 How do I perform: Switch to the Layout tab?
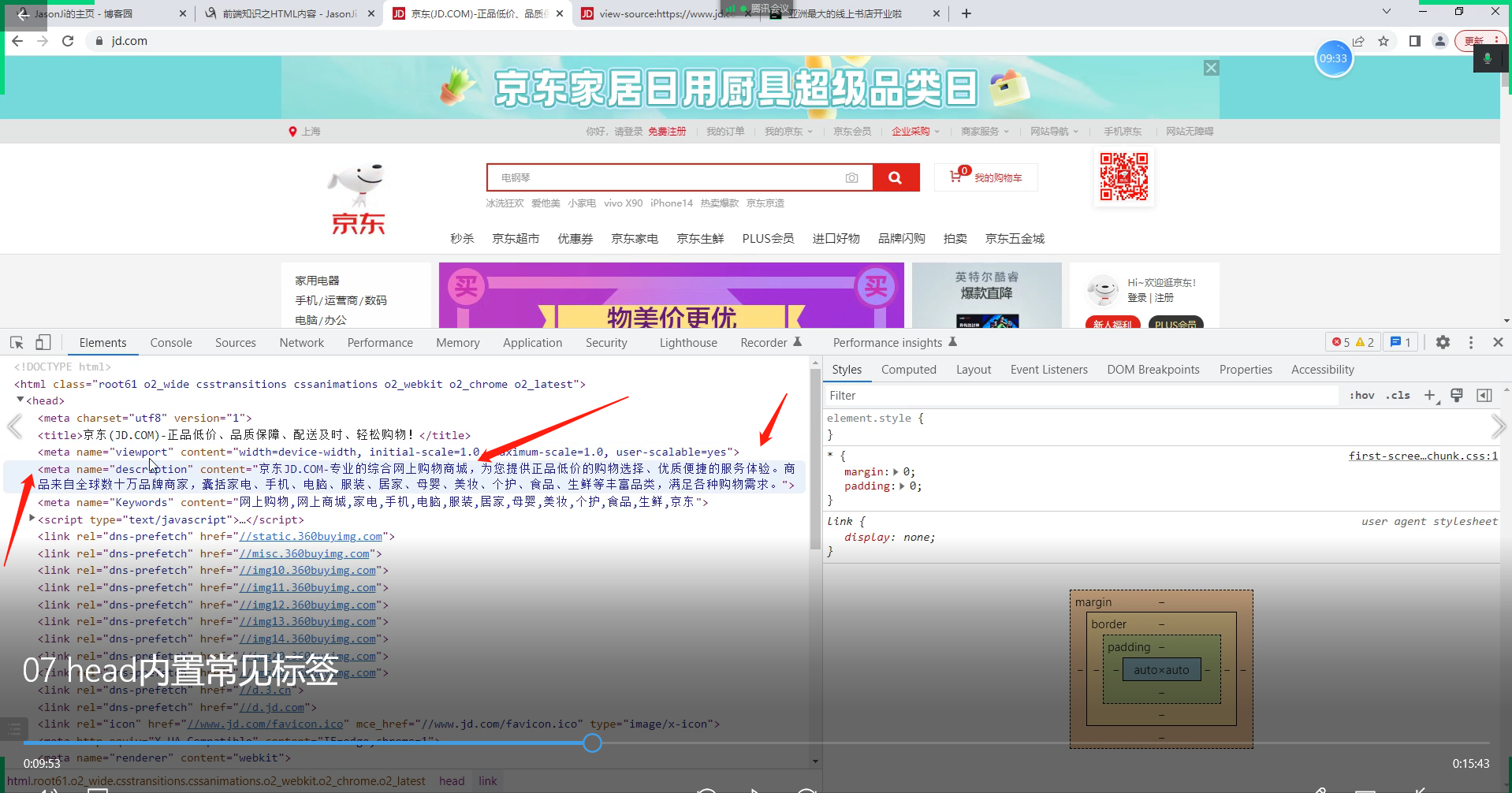point(974,370)
